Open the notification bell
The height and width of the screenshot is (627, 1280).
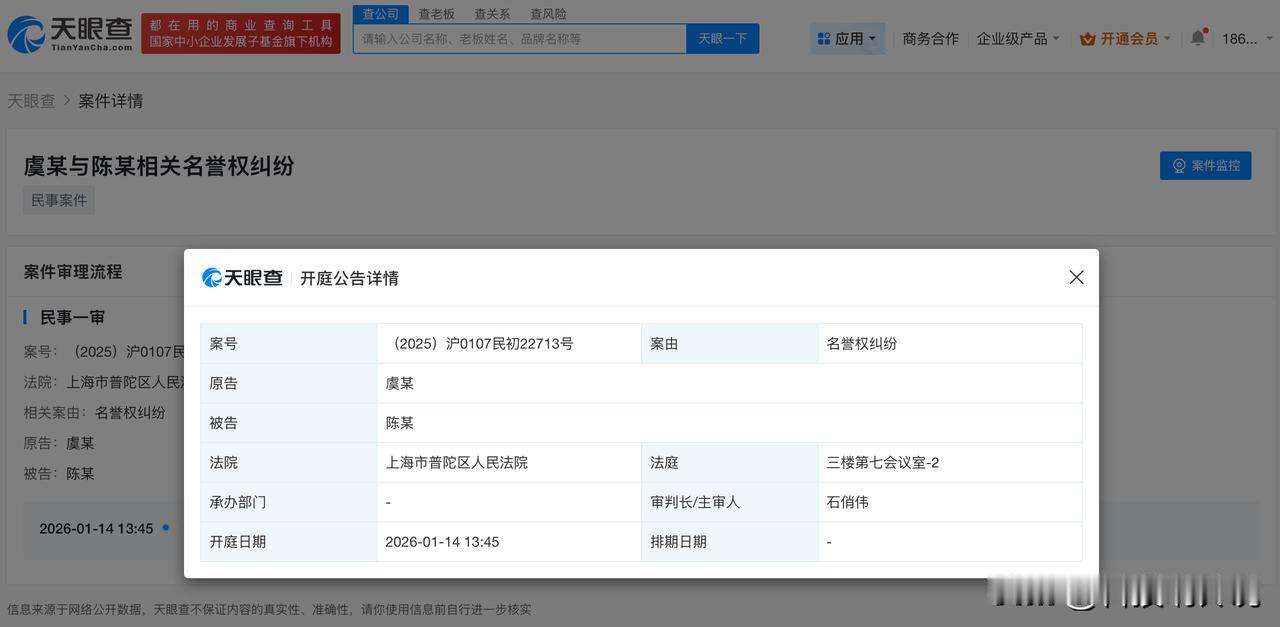pyautogui.click(x=1197, y=38)
